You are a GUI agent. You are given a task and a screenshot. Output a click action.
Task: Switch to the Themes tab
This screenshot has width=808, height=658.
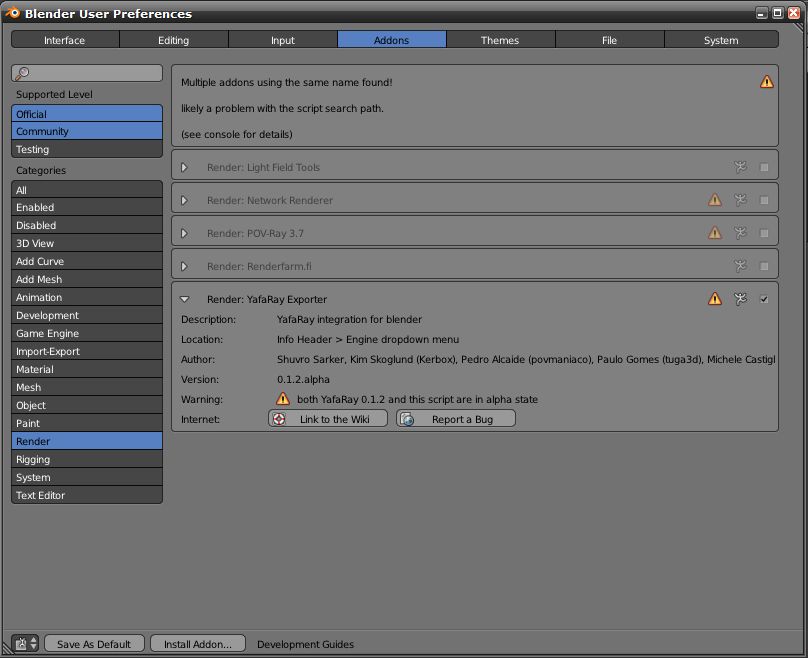(500, 40)
